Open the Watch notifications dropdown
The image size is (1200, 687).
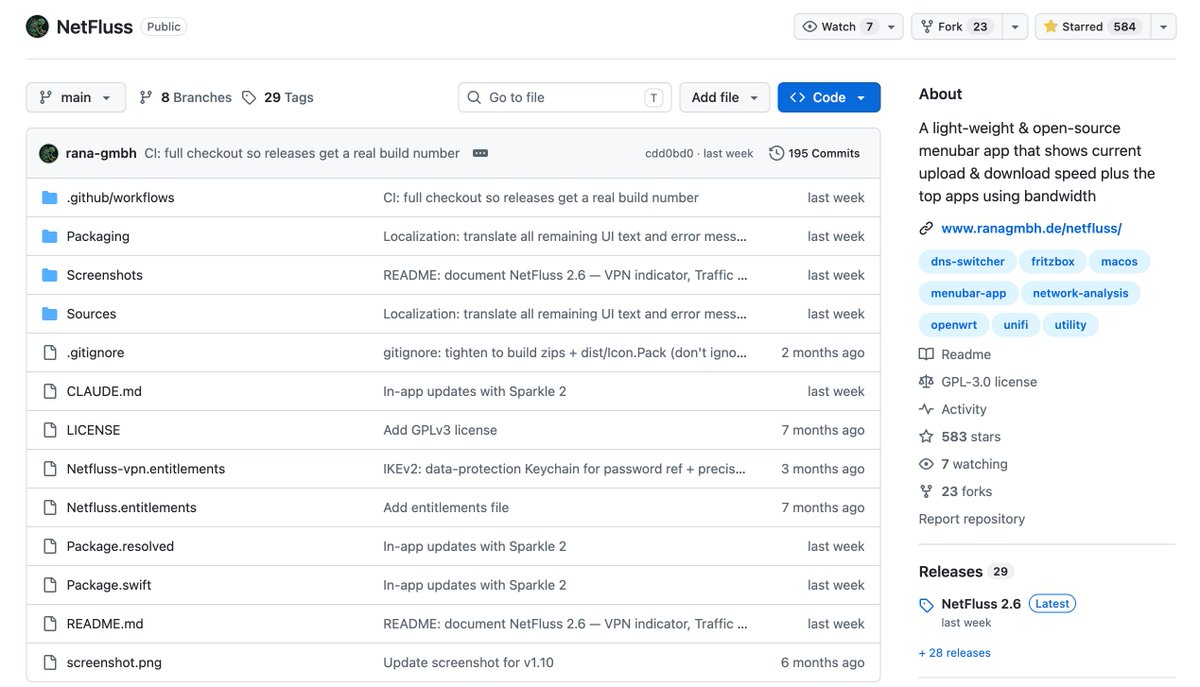tap(848, 27)
